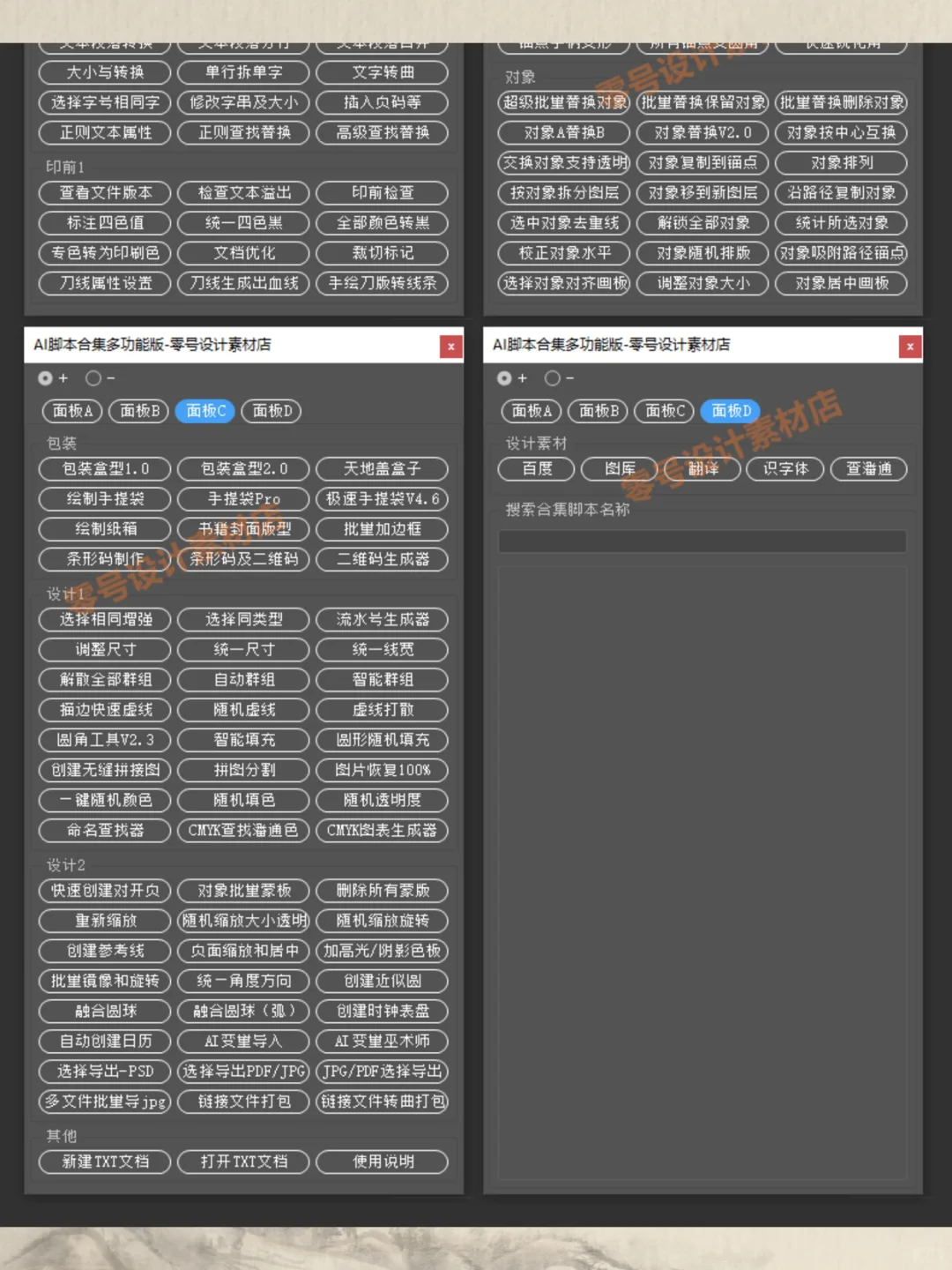952x1270 pixels.
Task: Click 对象A替换B button
Action: [564, 132]
